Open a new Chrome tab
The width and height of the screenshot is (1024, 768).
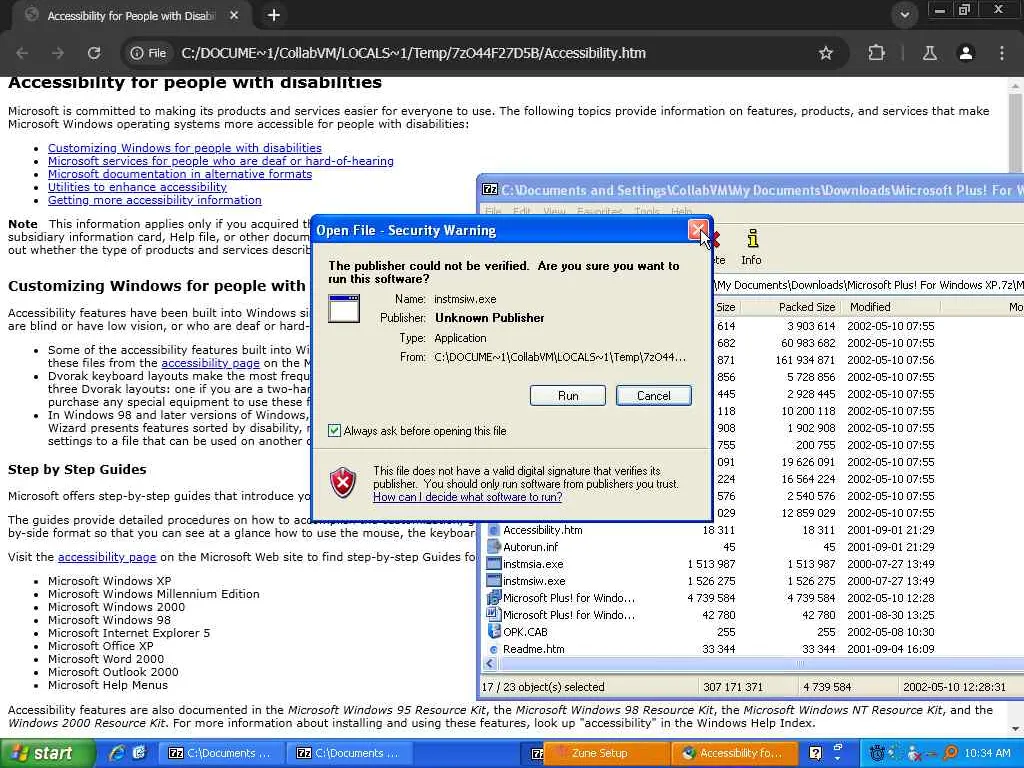coord(274,15)
